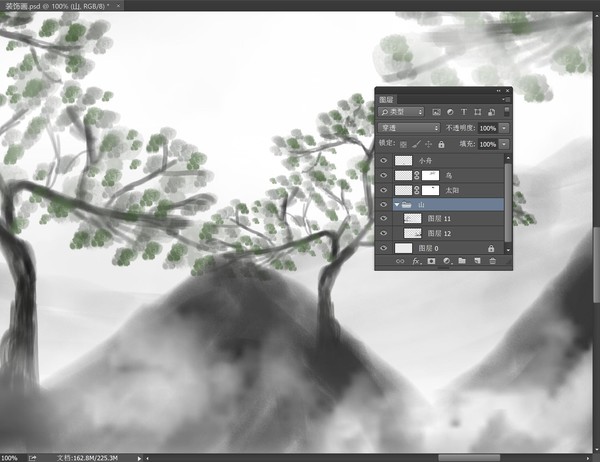Viewport: 600px width, 462px height.
Task: Click the 图层 0 thumbnail
Action: (403, 248)
